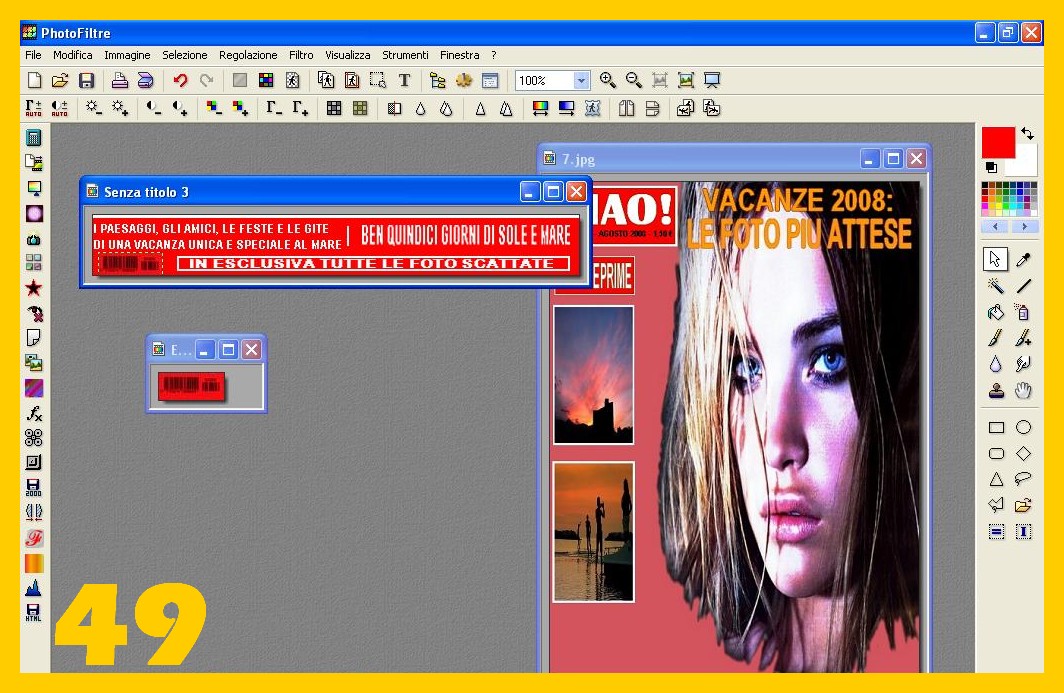1064x693 pixels.
Task: Pick the Eyedropper tool
Action: point(1023,260)
